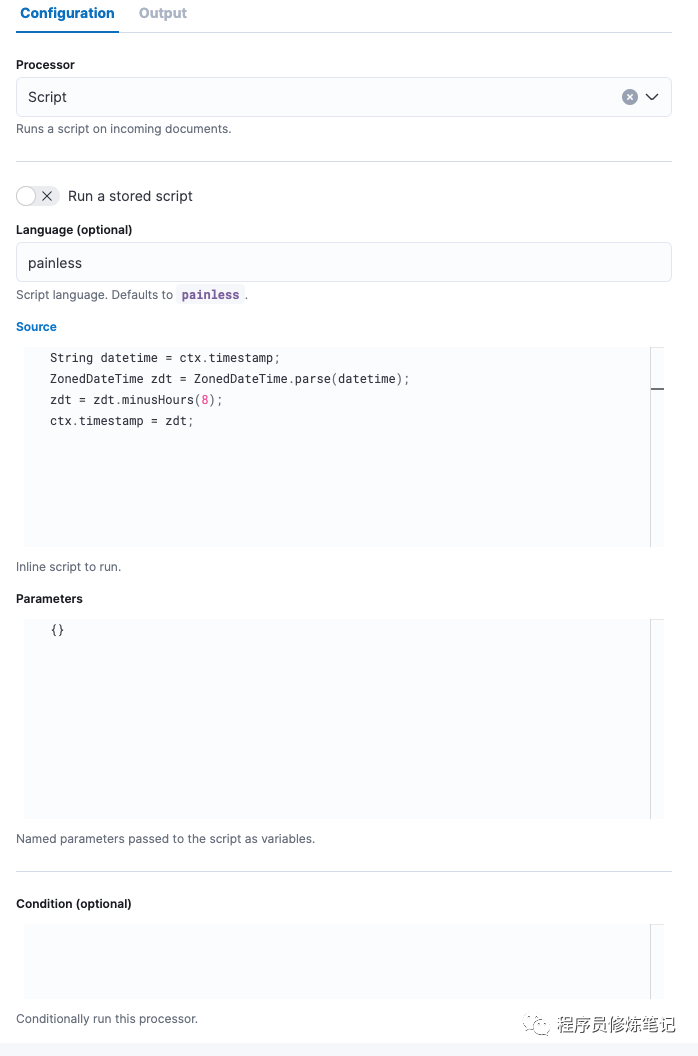The height and width of the screenshot is (1056, 698).
Task: Focus the Condition editor area
Action: click(x=336, y=961)
